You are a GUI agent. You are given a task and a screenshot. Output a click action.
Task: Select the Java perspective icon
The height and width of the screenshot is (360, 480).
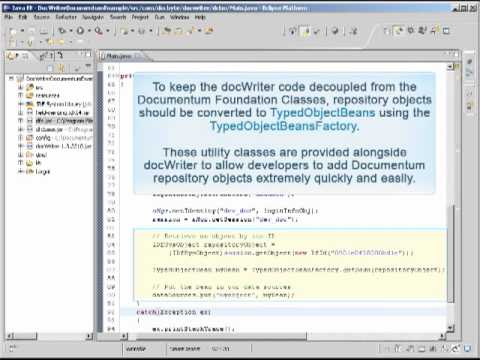click(434, 31)
